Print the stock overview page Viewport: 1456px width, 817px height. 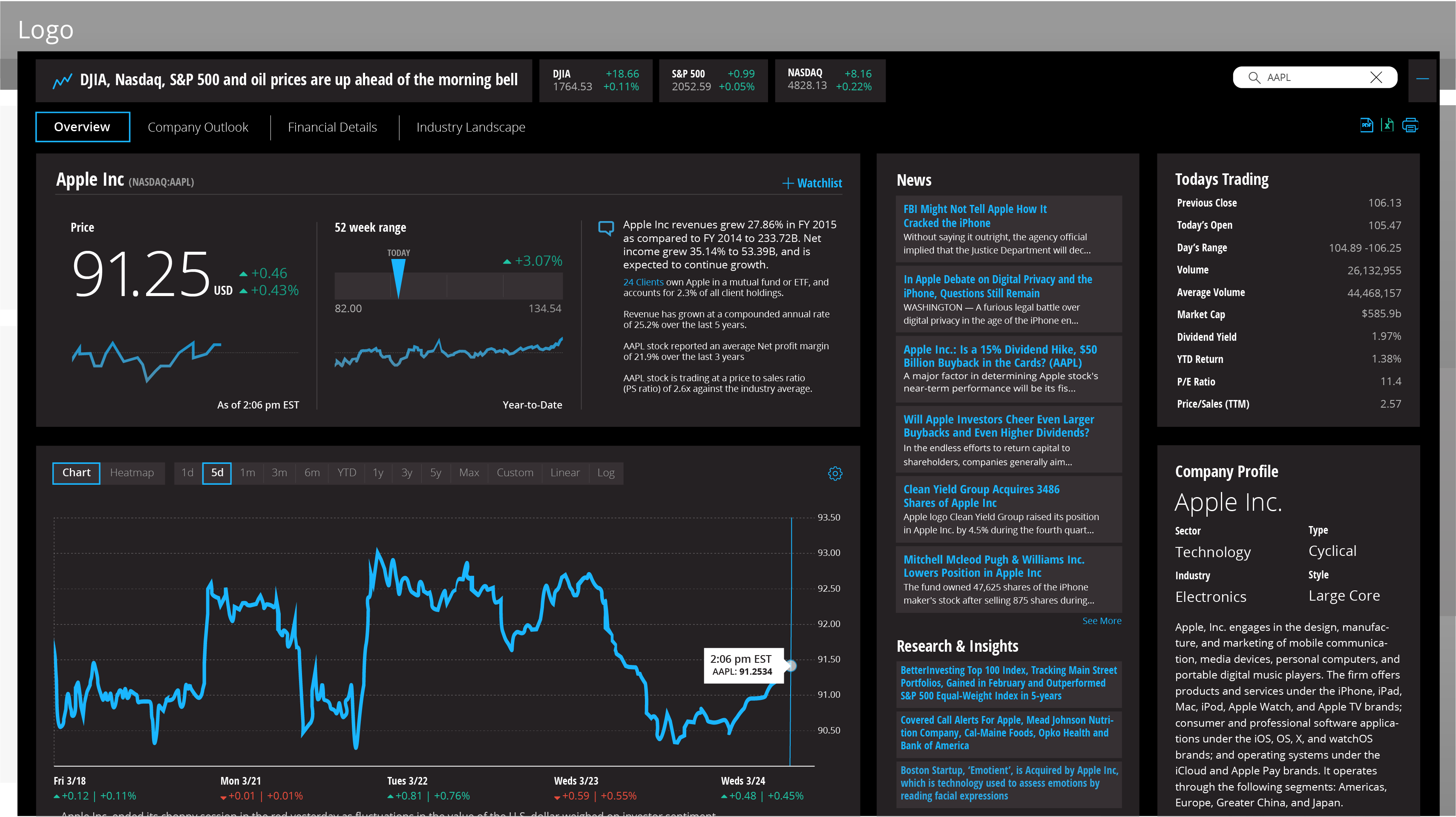click(1410, 125)
